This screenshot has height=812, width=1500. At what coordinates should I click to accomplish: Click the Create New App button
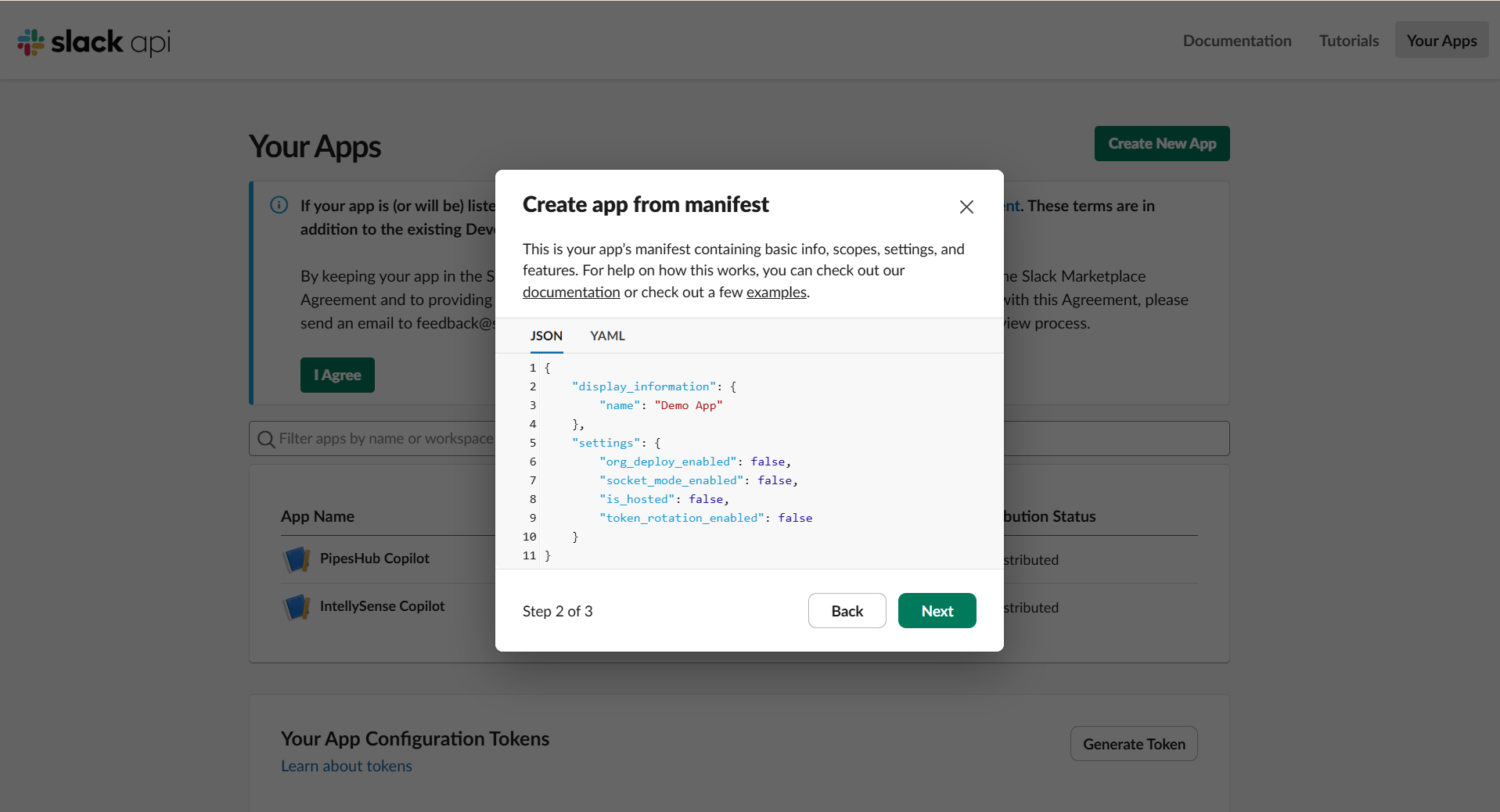(x=1162, y=143)
